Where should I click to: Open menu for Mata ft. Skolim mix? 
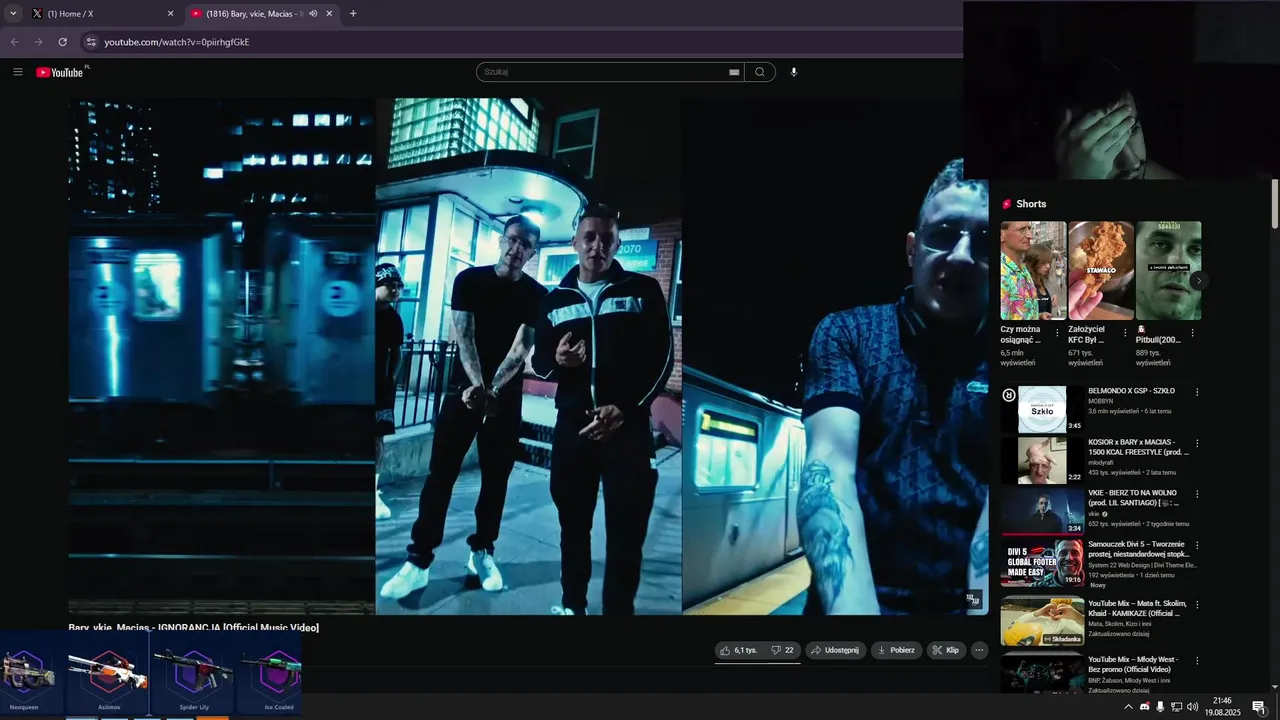[x=1197, y=605]
